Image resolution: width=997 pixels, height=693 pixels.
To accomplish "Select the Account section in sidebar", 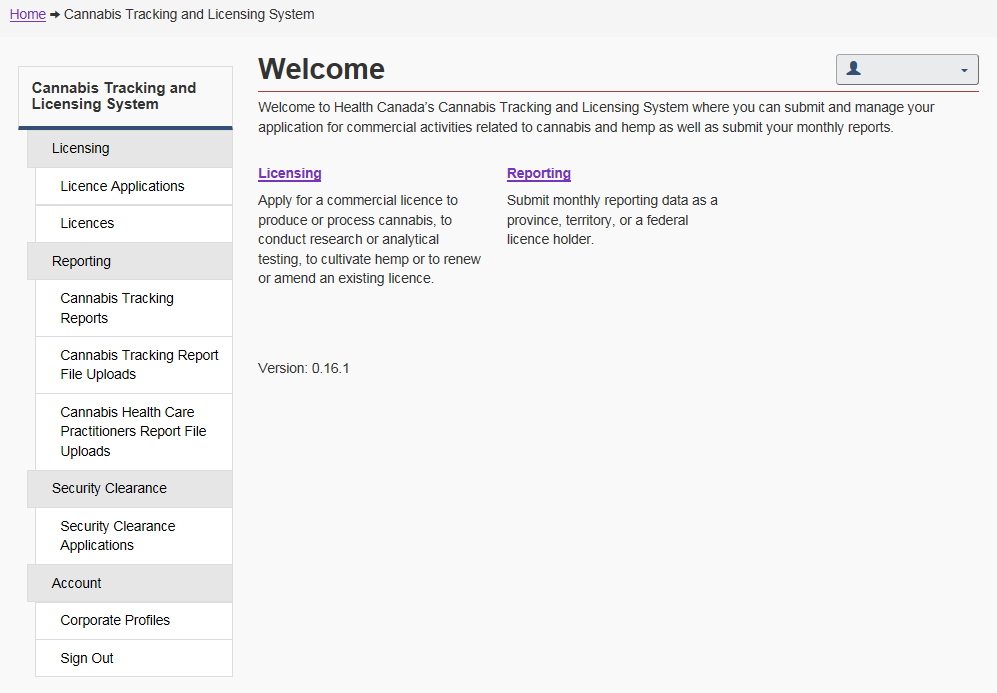I will (x=77, y=583).
